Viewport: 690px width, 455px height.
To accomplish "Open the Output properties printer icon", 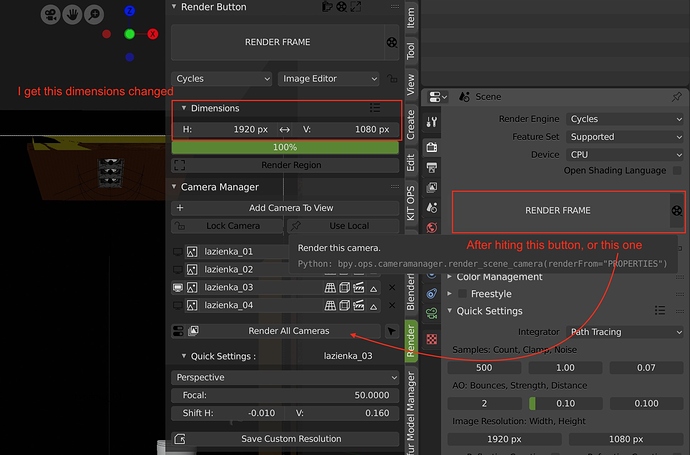I will (x=432, y=167).
